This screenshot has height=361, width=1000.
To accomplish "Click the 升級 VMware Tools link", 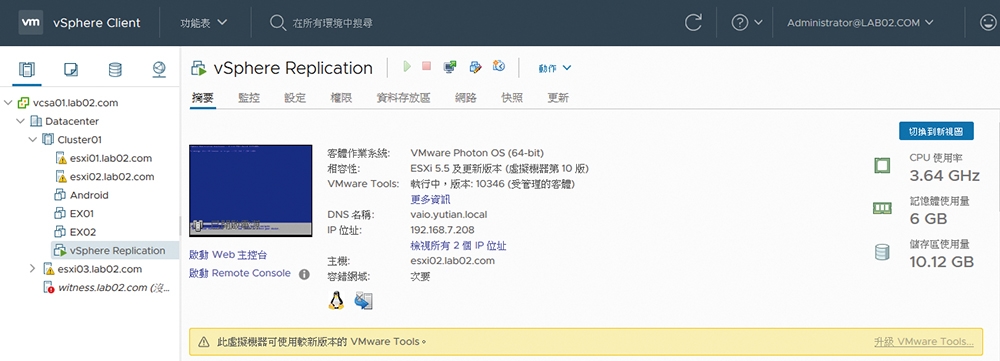I will click(x=924, y=342).
